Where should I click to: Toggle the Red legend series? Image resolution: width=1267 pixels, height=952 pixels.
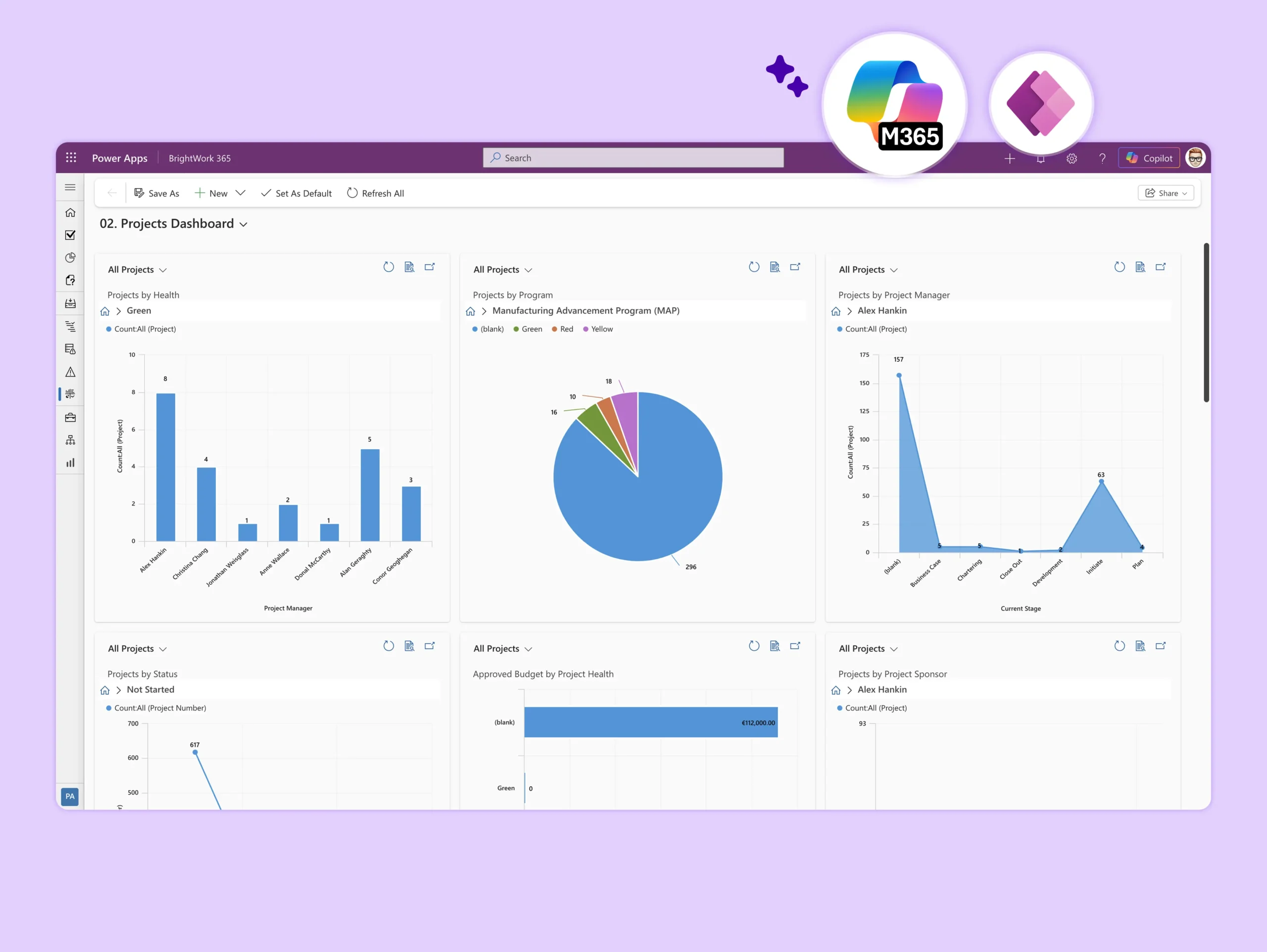[562, 329]
